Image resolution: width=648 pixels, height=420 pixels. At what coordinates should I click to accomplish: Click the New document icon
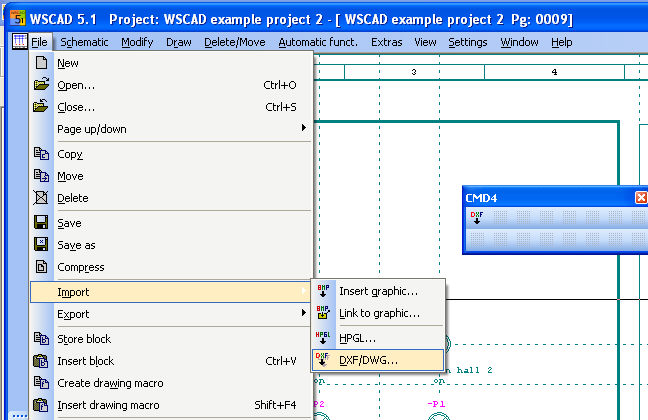[x=41, y=62]
